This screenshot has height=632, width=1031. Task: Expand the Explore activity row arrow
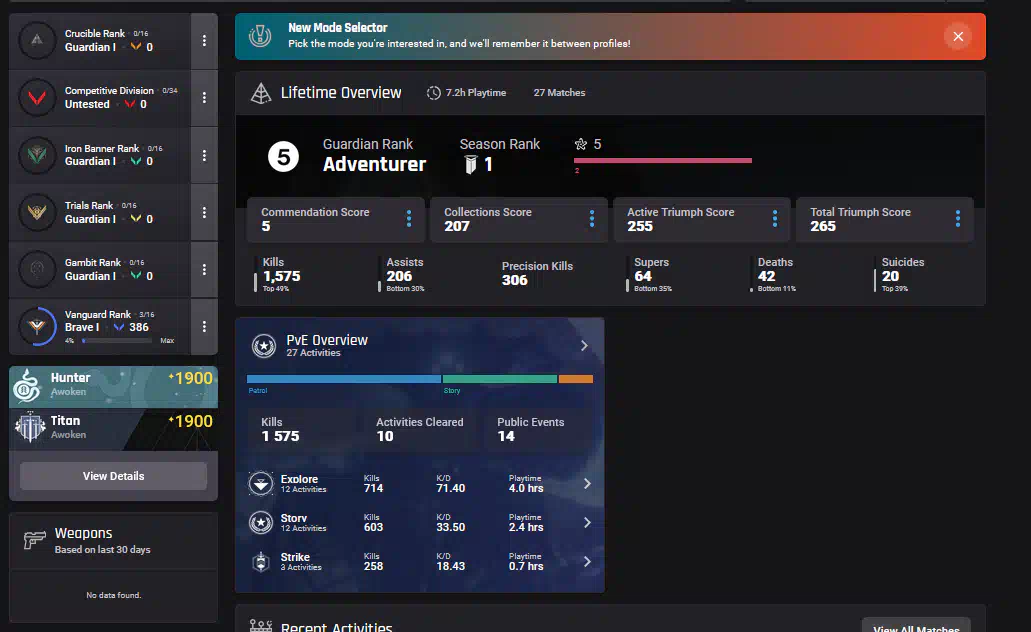(x=587, y=484)
